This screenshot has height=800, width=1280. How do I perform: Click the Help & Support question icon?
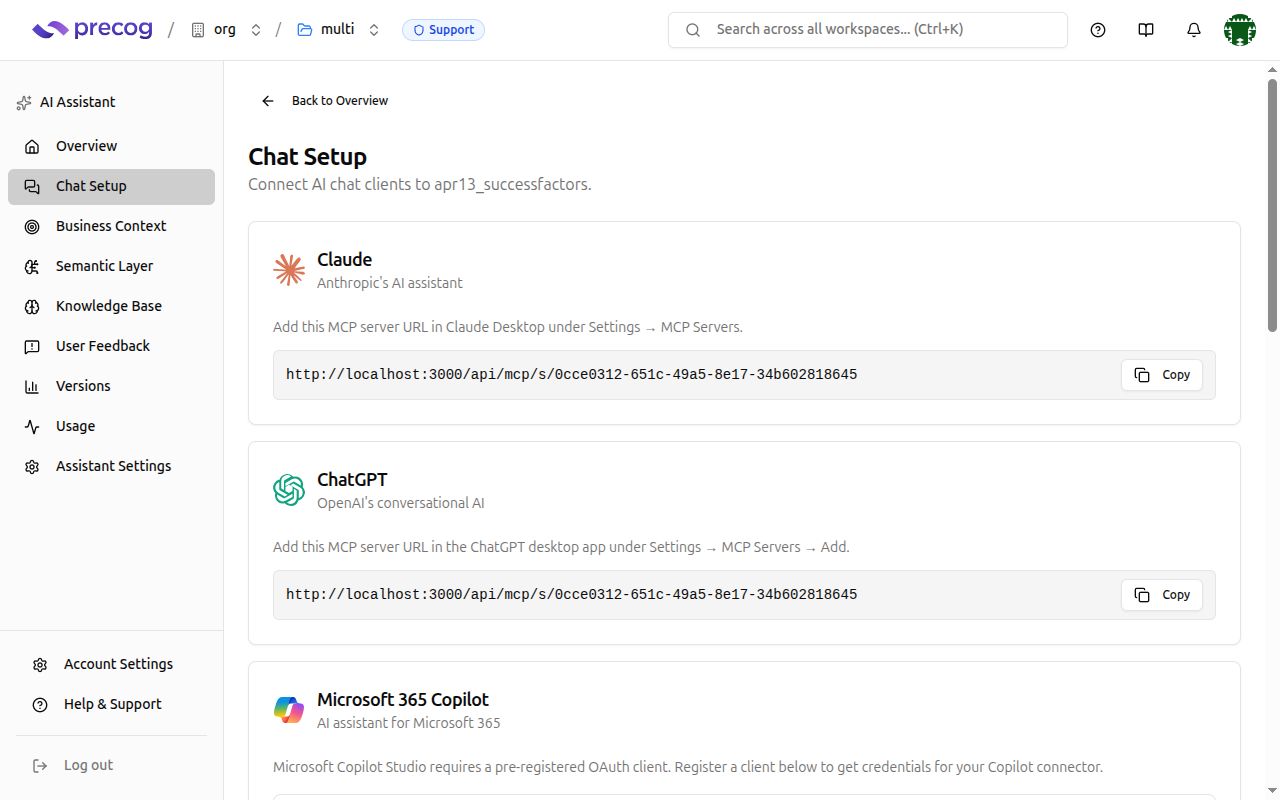tap(40, 705)
